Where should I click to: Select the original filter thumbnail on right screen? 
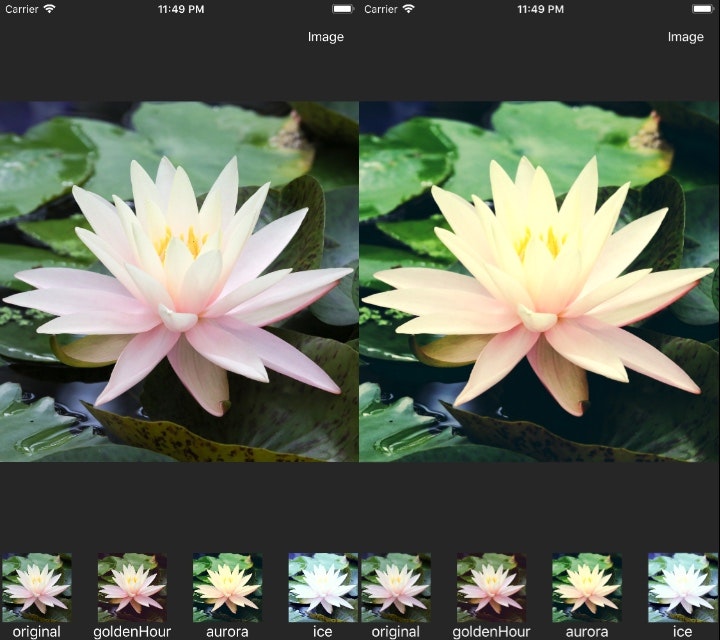click(x=396, y=587)
